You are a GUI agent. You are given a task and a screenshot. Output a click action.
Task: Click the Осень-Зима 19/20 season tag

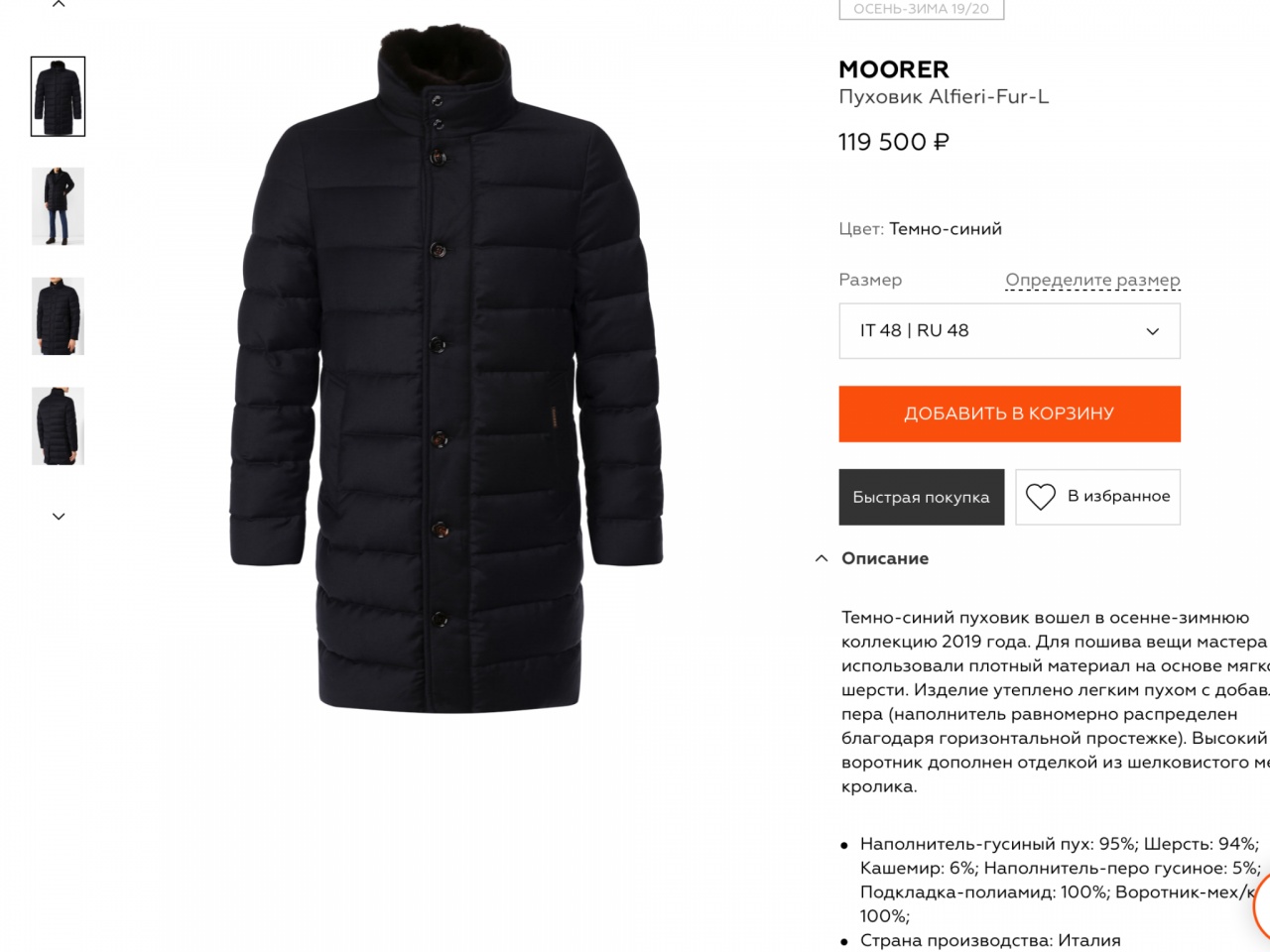(x=921, y=9)
